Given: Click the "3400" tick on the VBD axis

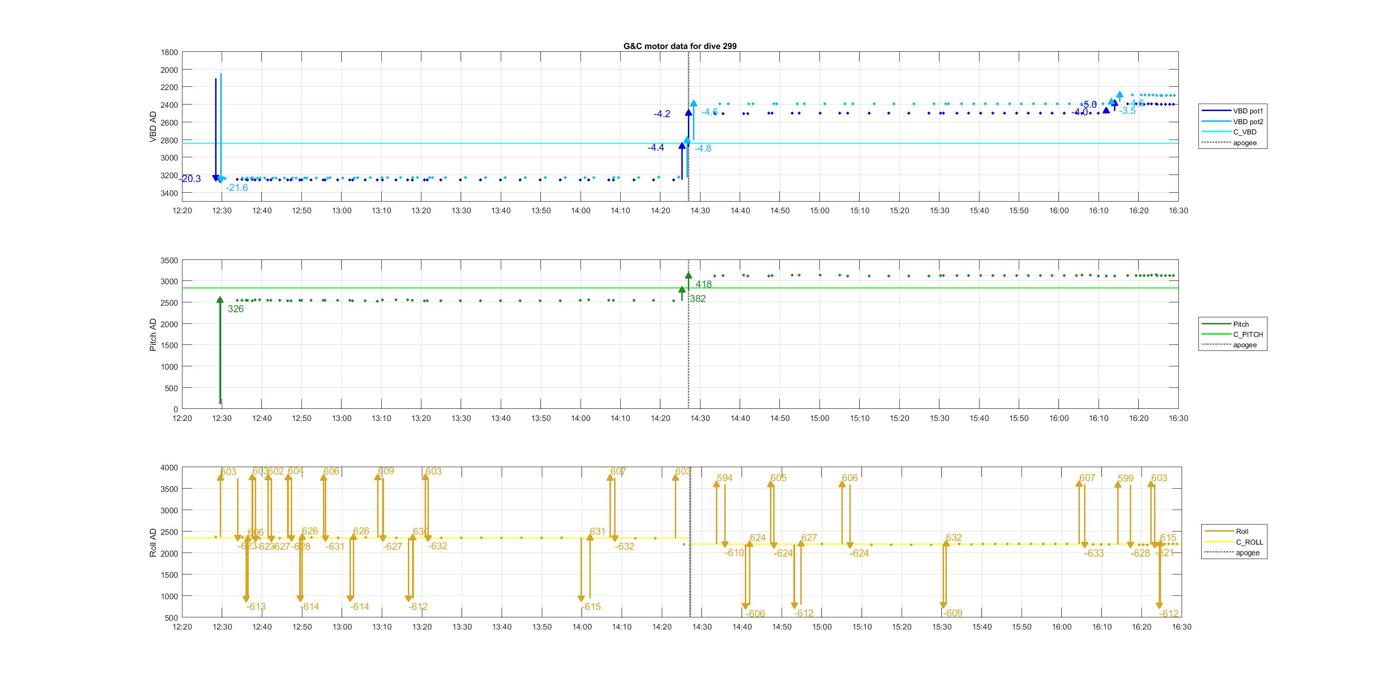Looking at the screenshot, I should [x=170, y=193].
